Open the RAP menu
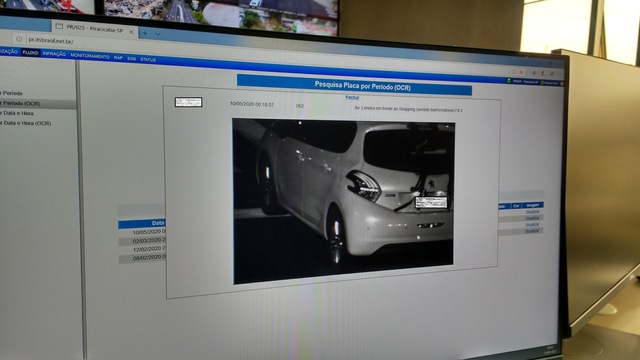This screenshot has height=360, width=640. click(118, 58)
